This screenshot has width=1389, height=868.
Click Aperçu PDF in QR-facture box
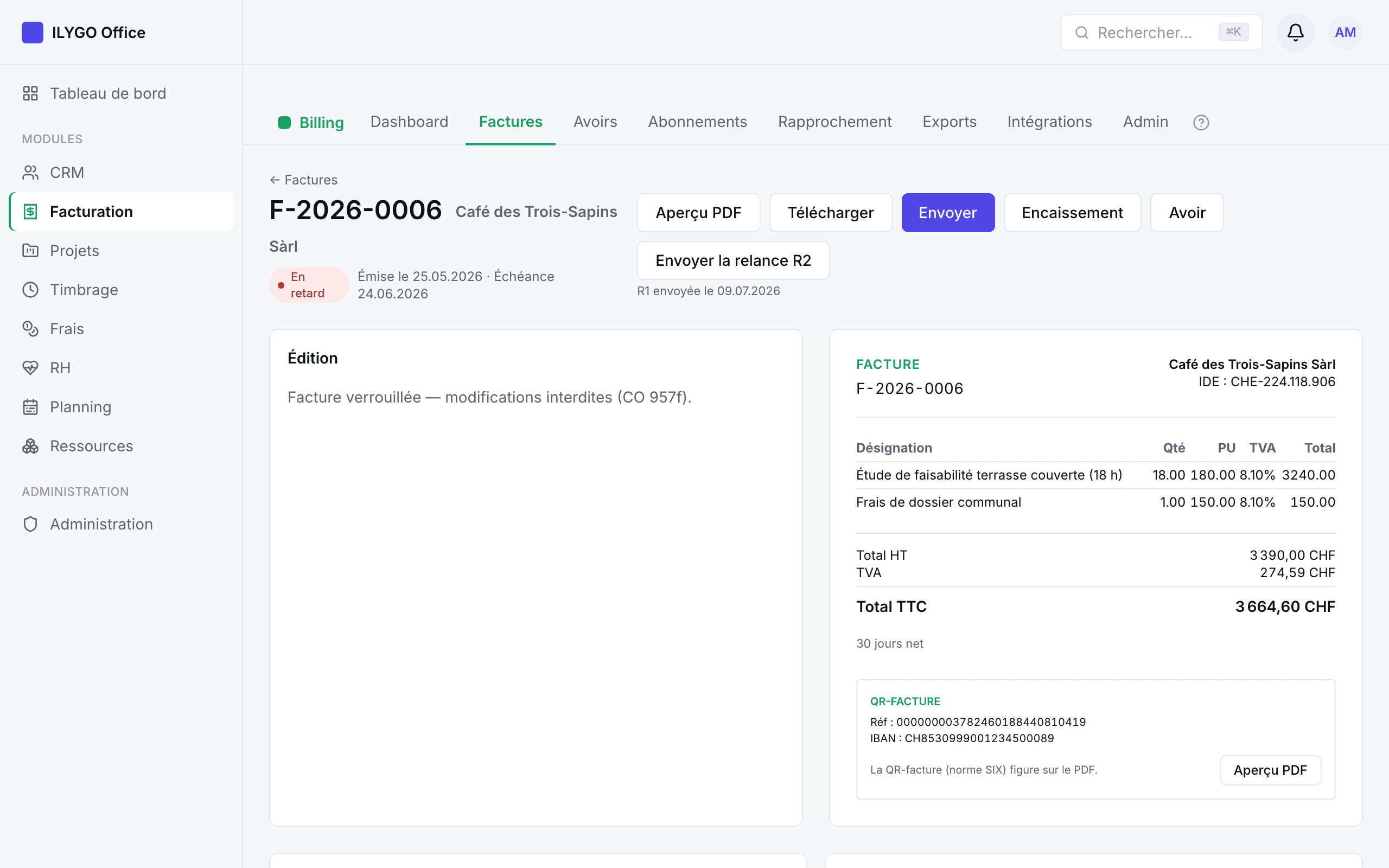pos(1270,770)
